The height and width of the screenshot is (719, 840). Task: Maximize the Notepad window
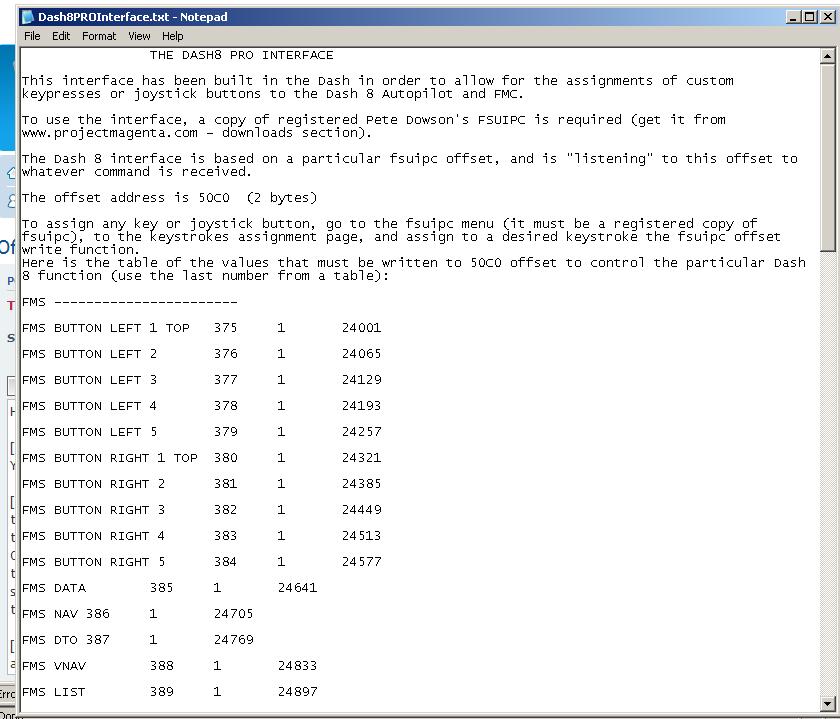(x=810, y=17)
